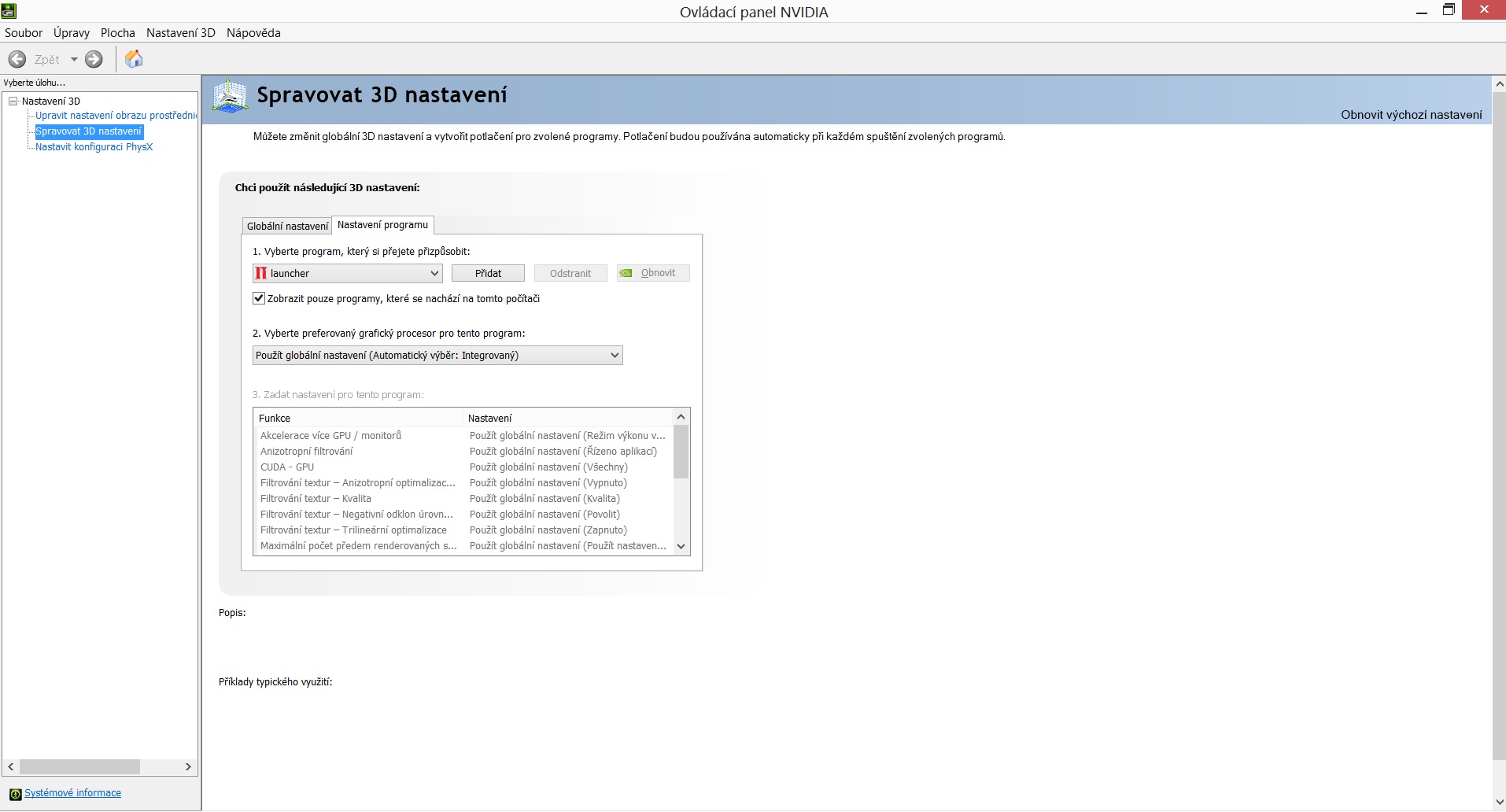
Task: Select 'Filtrování textur – Negativní odklon' row
Action: pos(463,514)
